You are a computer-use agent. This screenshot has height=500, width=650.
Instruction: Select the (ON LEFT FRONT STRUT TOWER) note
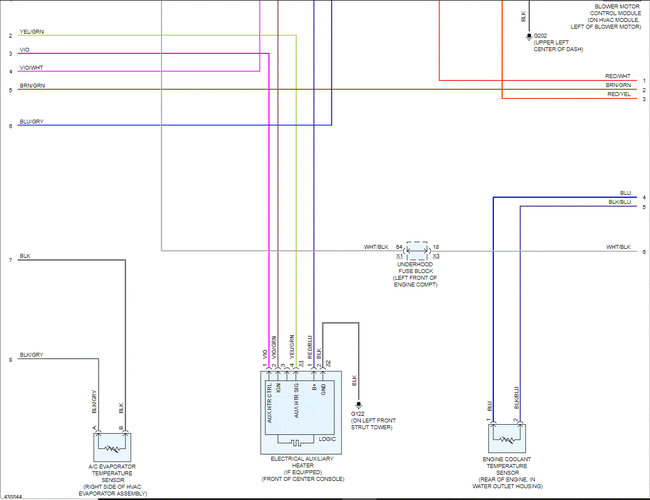click(373, 424)
